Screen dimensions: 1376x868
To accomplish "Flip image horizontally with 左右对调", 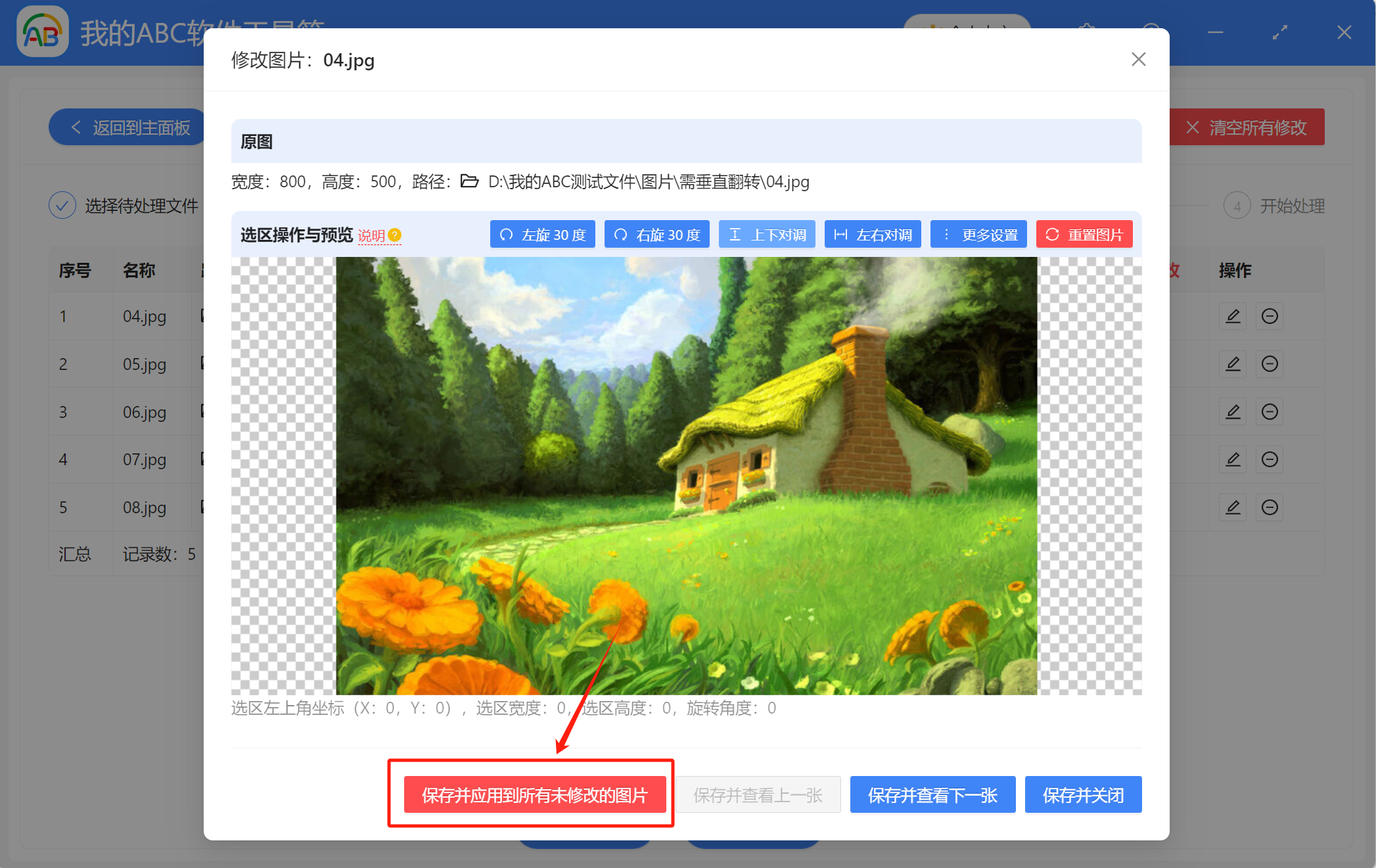I will point(872,235).
